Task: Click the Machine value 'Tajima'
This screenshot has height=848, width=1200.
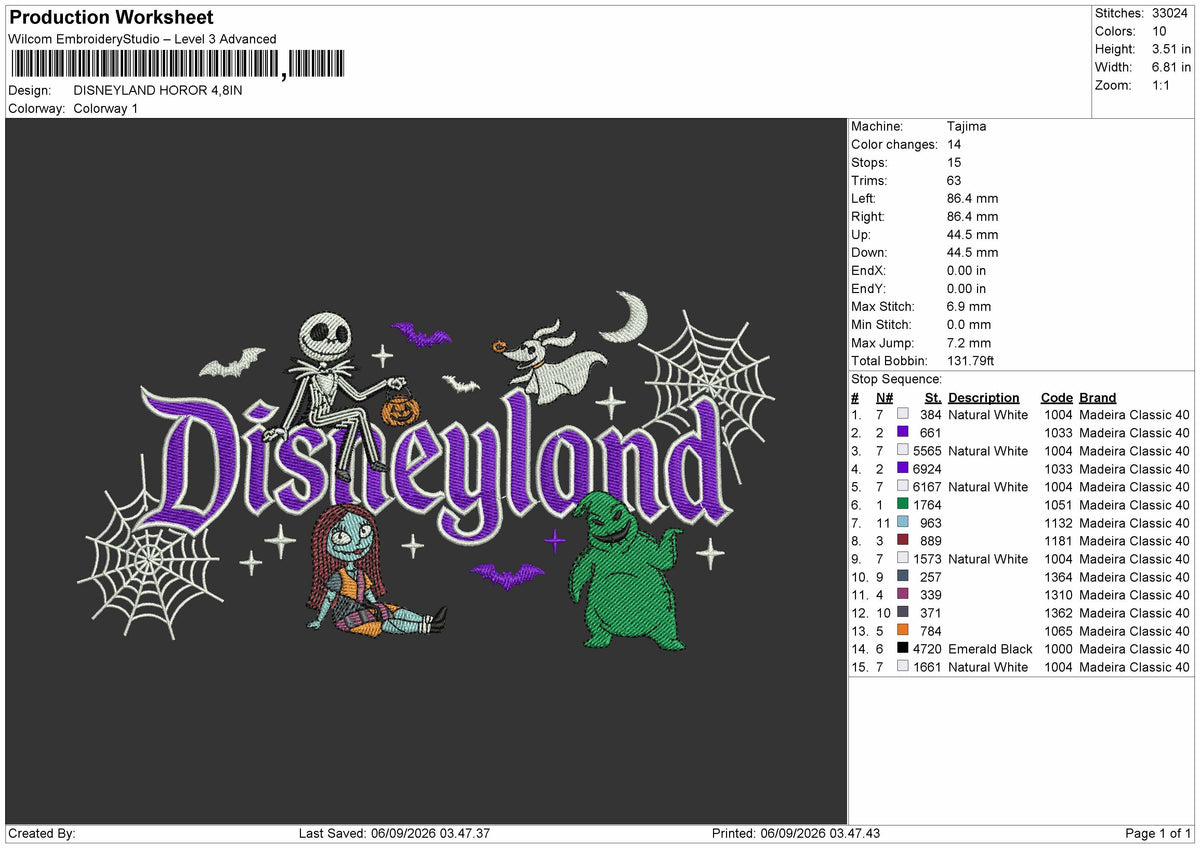Action: [x=966, y=127]
